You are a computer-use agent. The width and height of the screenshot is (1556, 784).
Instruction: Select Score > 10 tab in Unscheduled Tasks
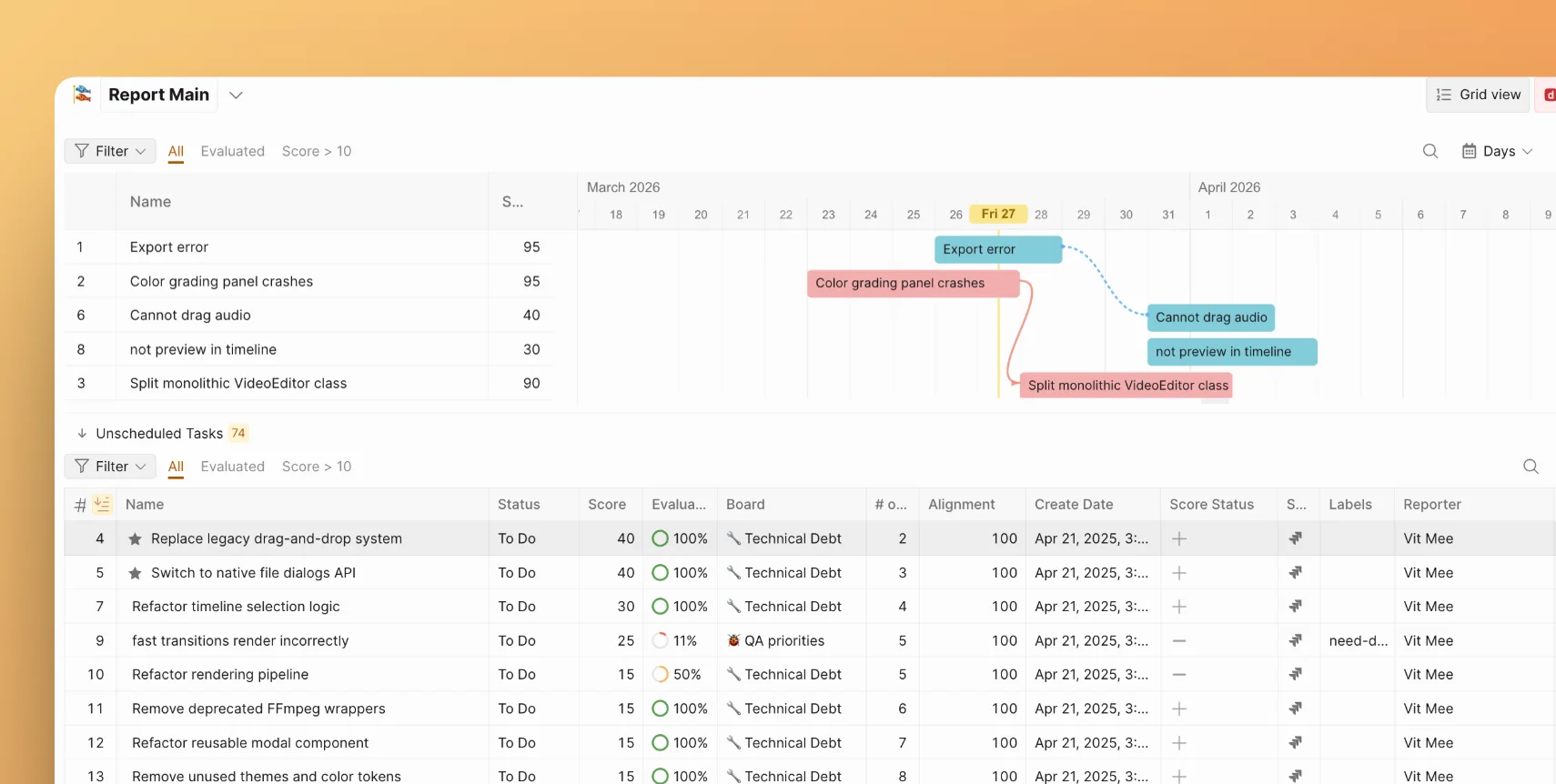316,467
